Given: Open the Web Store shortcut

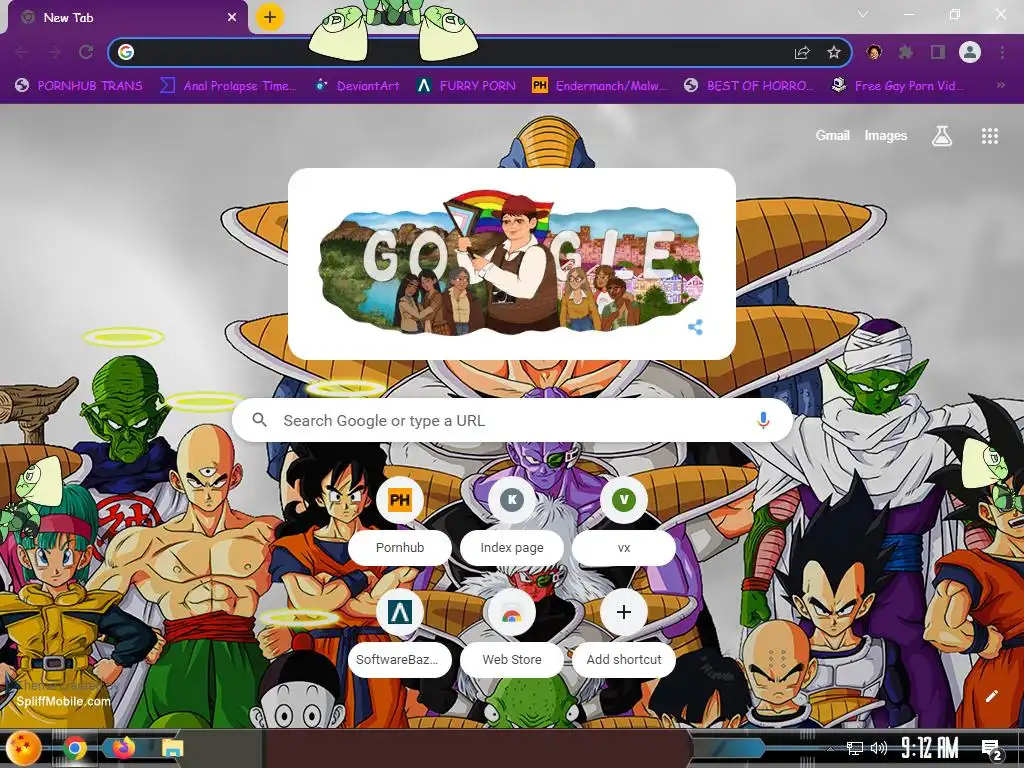Looking at the screenshot, I should (x=512, y=632).
